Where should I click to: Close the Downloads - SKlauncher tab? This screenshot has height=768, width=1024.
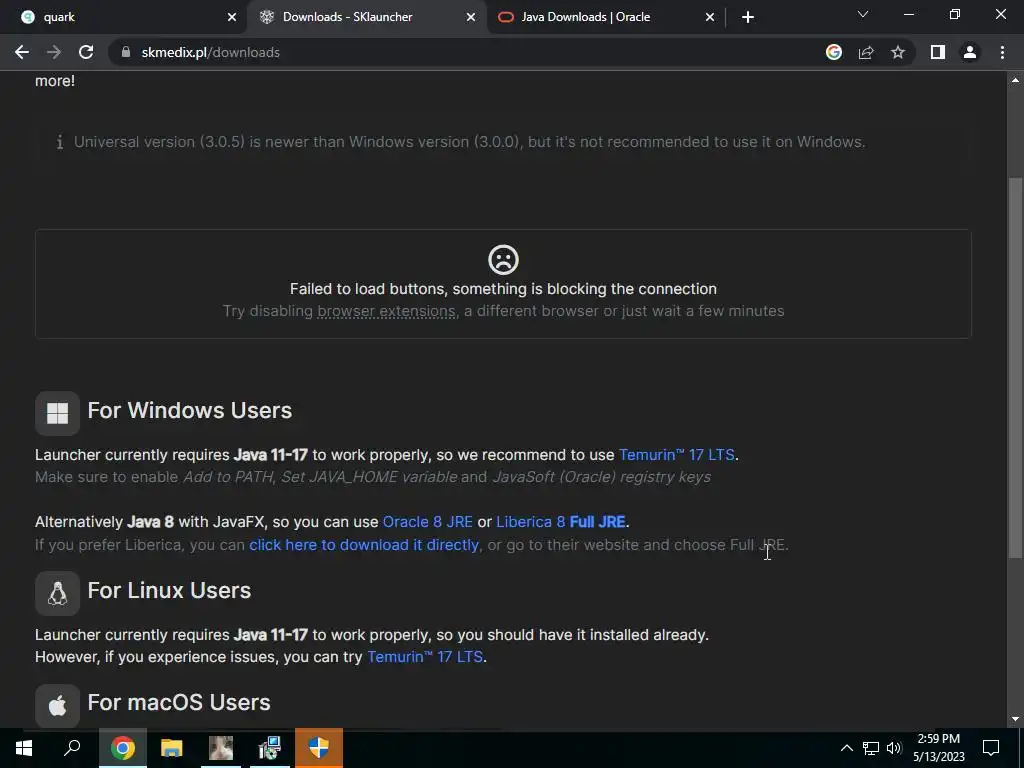[471, 17]
